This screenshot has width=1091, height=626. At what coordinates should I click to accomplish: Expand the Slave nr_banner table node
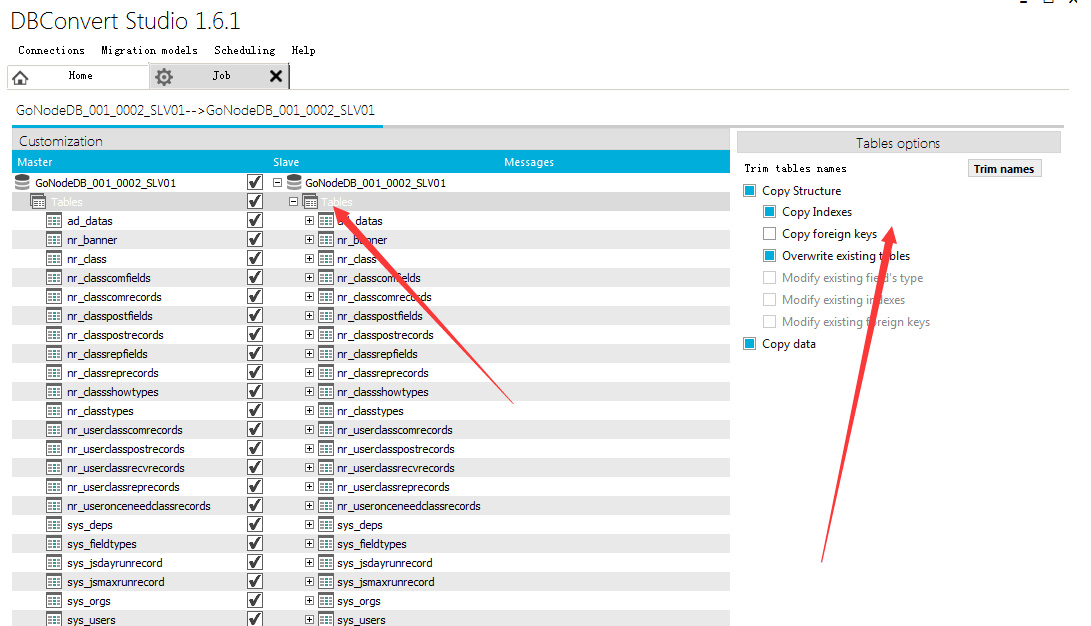tap(310, 239)
